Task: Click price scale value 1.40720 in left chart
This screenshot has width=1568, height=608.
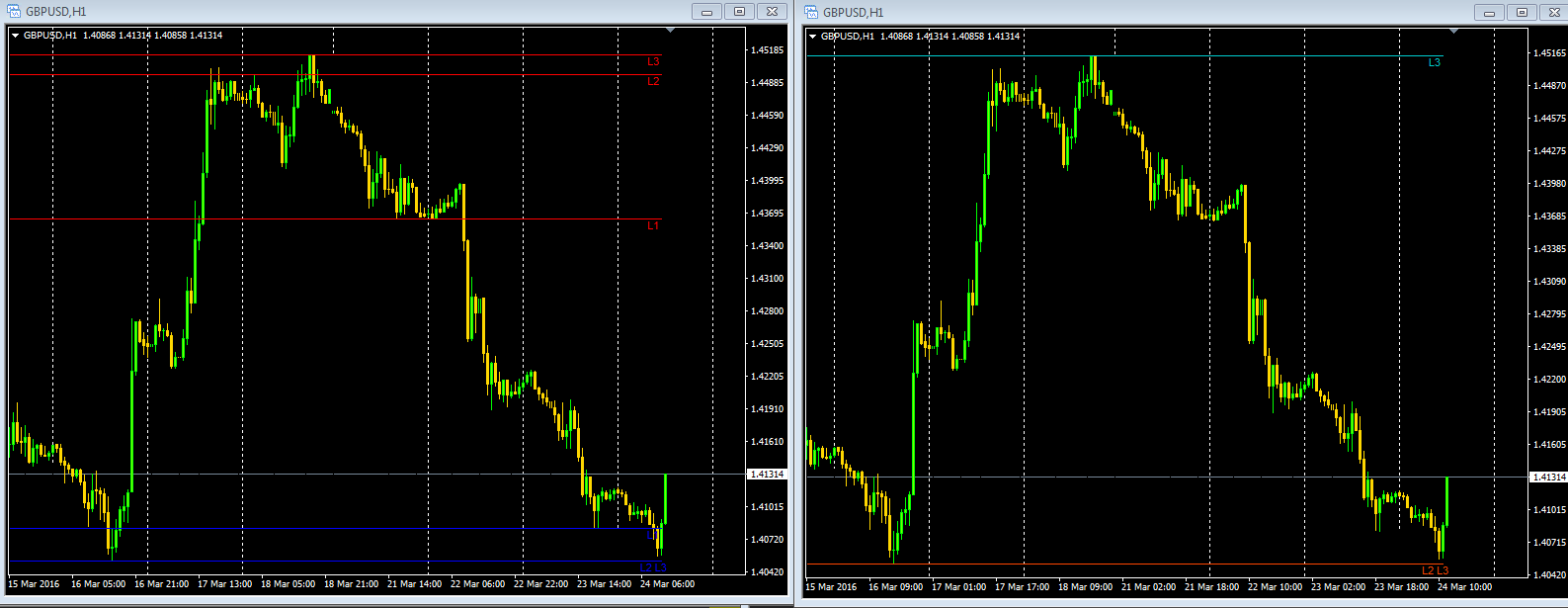Action: click(768, 540)
